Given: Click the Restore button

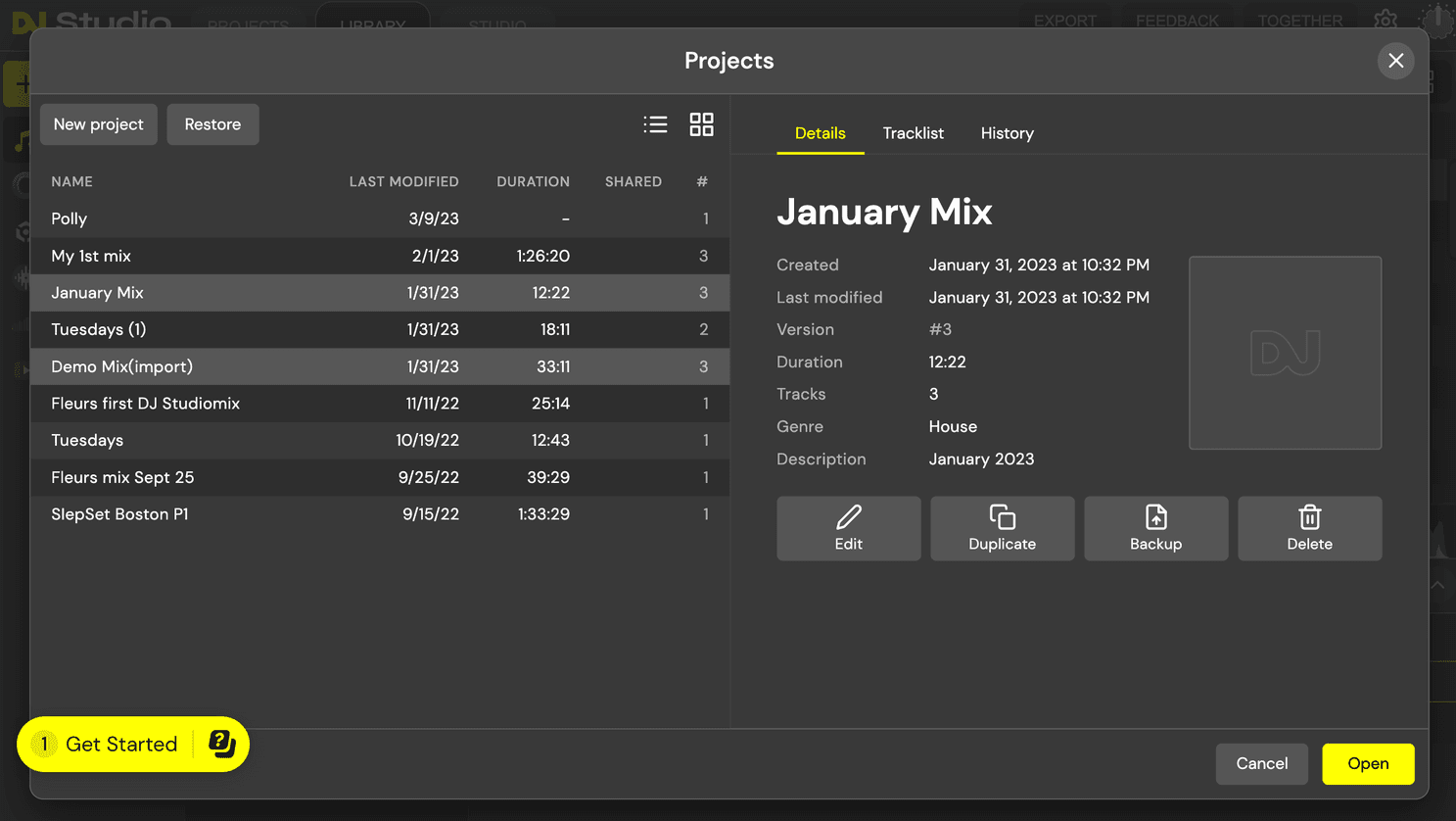Looking at the screenshot, I should [x=212, y=124].
